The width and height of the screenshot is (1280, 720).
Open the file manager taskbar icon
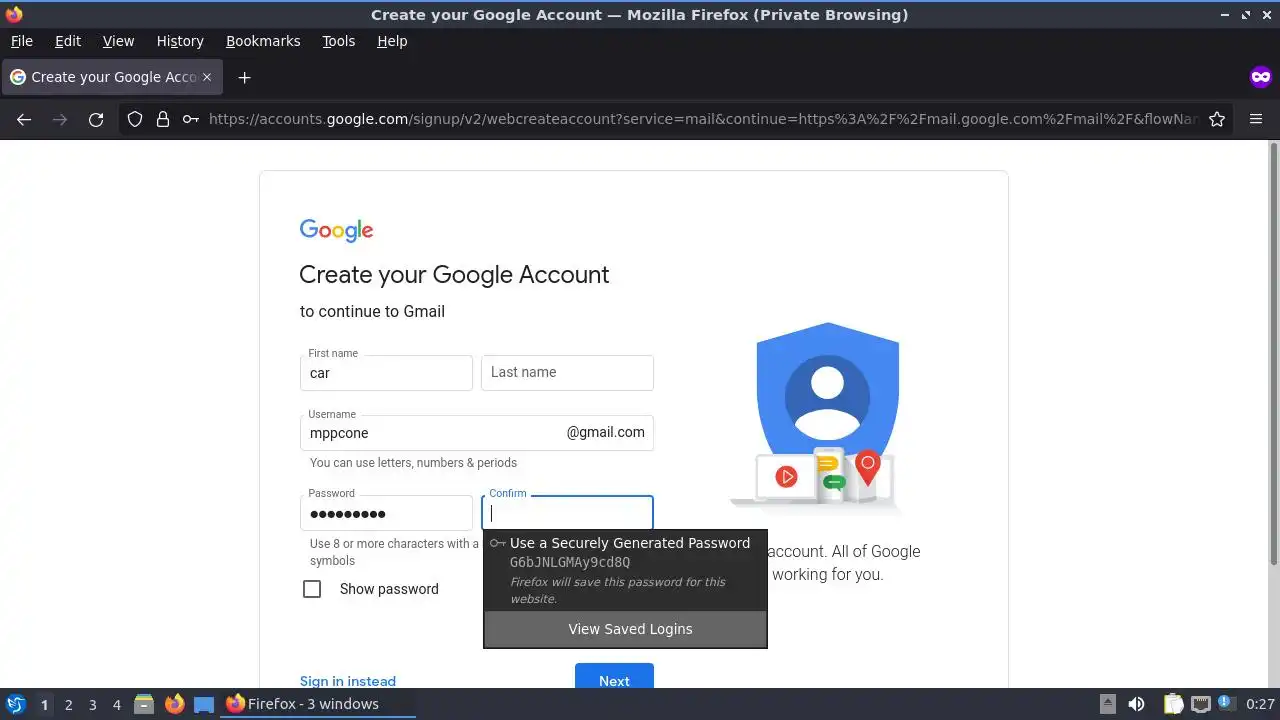[x=144, y=704]
